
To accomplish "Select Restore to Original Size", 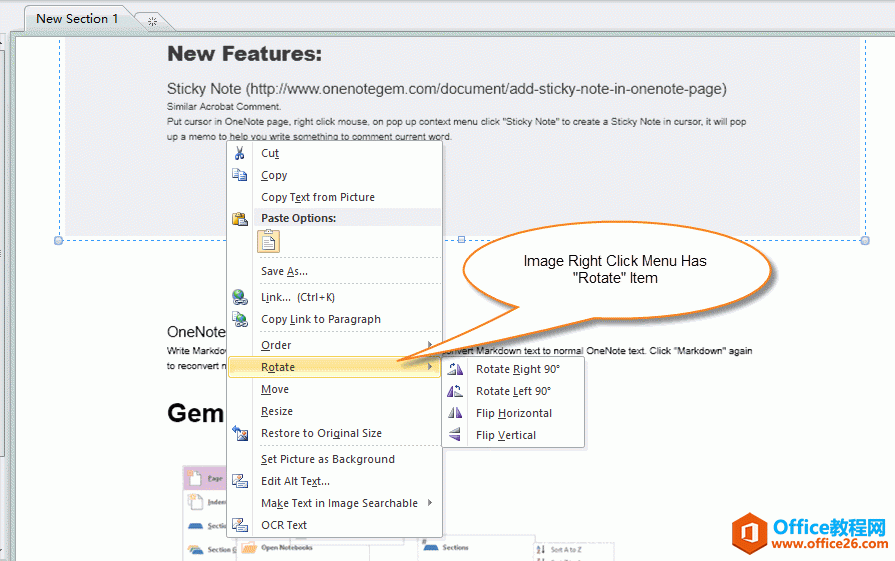I will pos(335,433).
